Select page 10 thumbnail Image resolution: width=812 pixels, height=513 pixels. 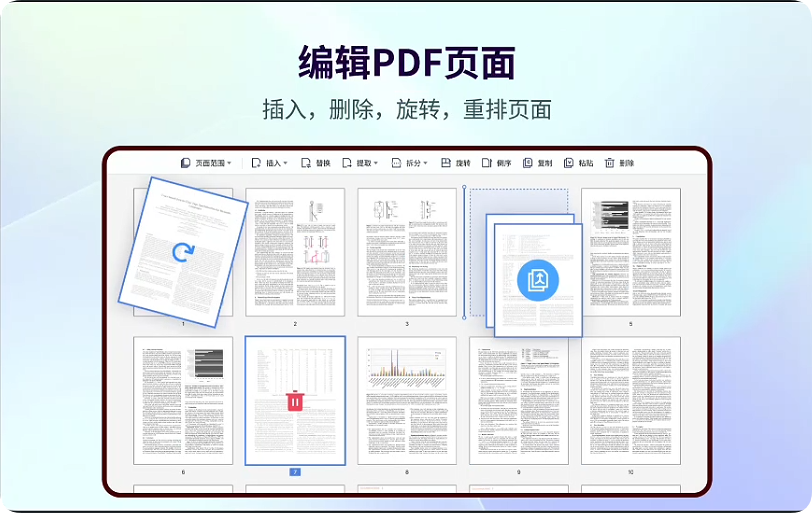(630, 400)
